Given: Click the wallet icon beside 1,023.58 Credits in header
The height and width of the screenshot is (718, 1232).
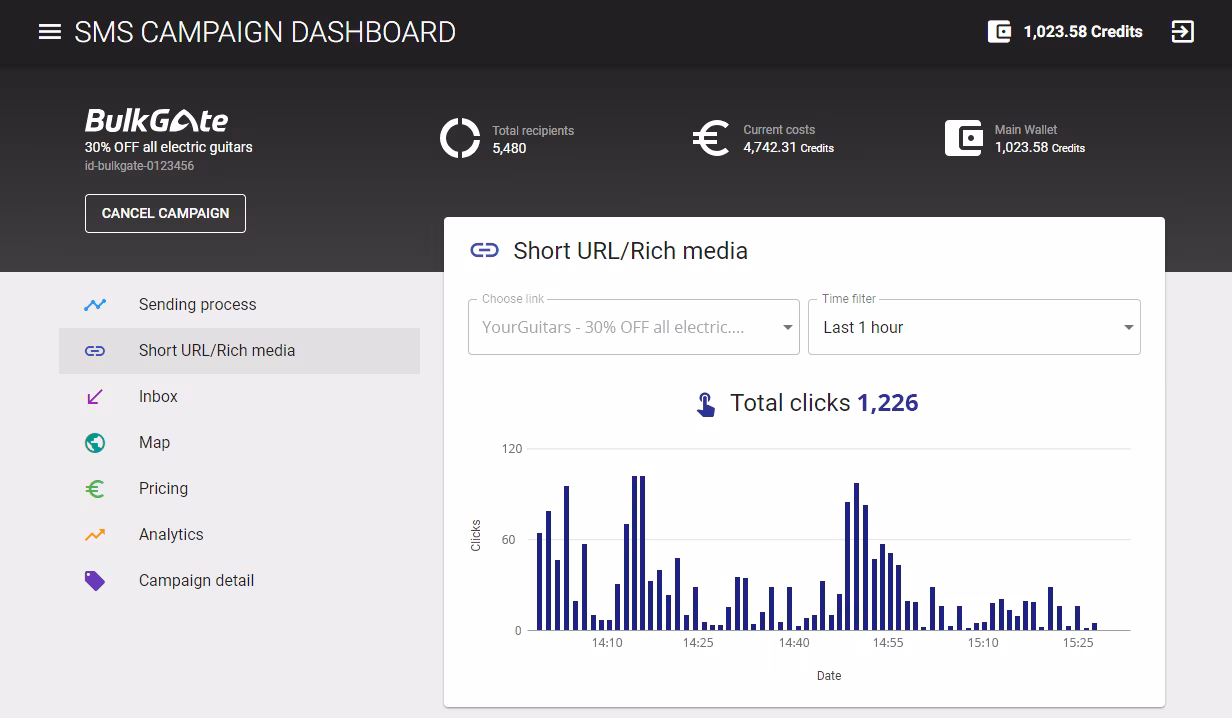Looking at the screenshot, I should click(999, 32).
